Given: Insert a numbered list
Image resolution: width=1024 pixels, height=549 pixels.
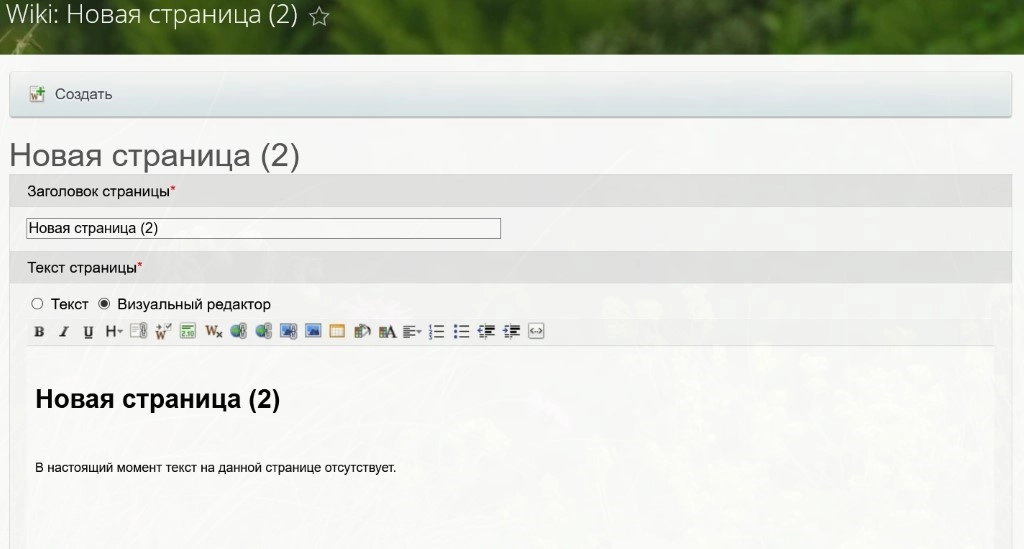Looking at the screenshot, I should (x=436, y=332).
